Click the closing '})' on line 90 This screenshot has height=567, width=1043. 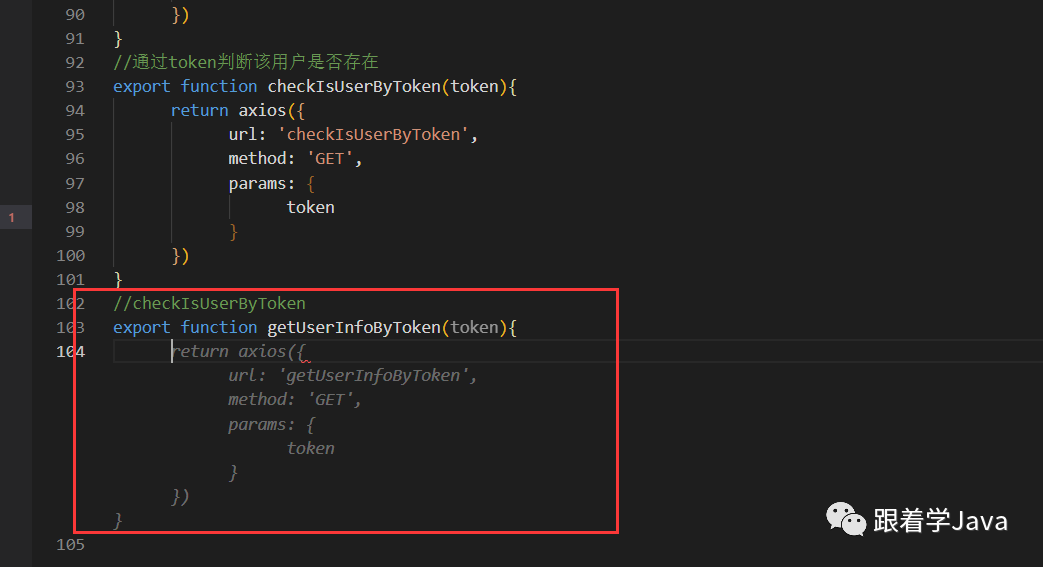(x=180, y=15)
